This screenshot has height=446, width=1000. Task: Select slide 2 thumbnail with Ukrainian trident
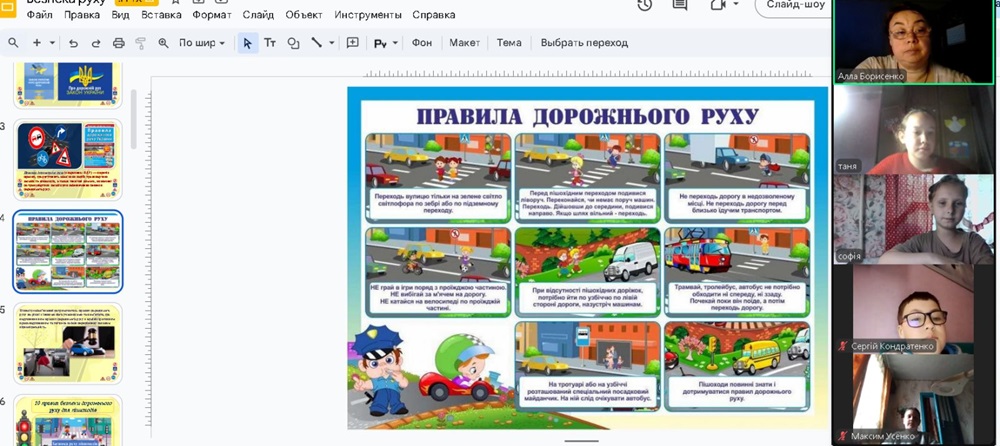[x=68, y=84]
